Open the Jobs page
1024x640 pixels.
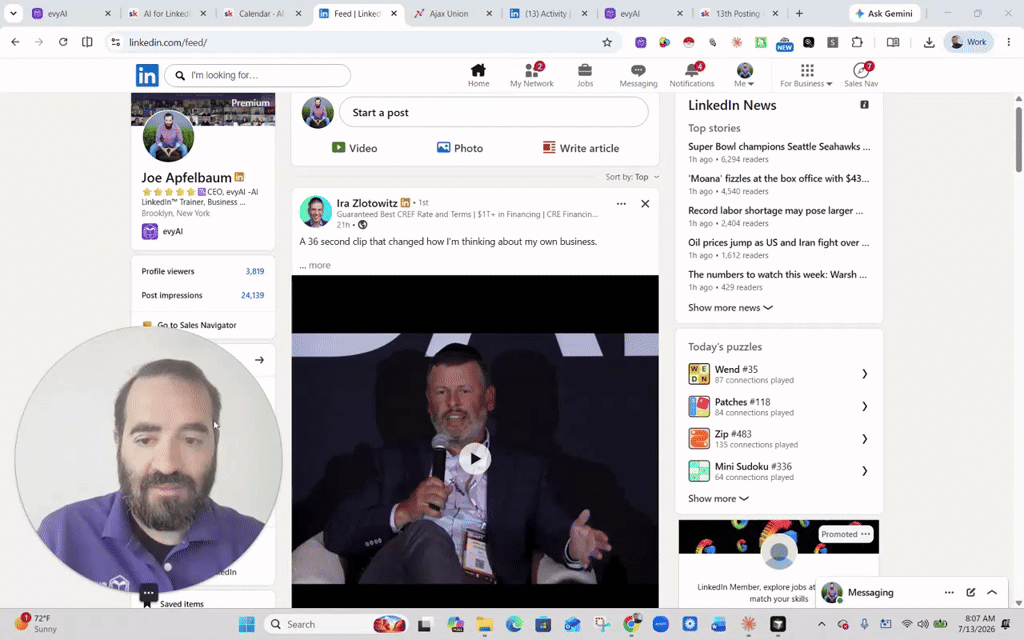tap(584, 75)
